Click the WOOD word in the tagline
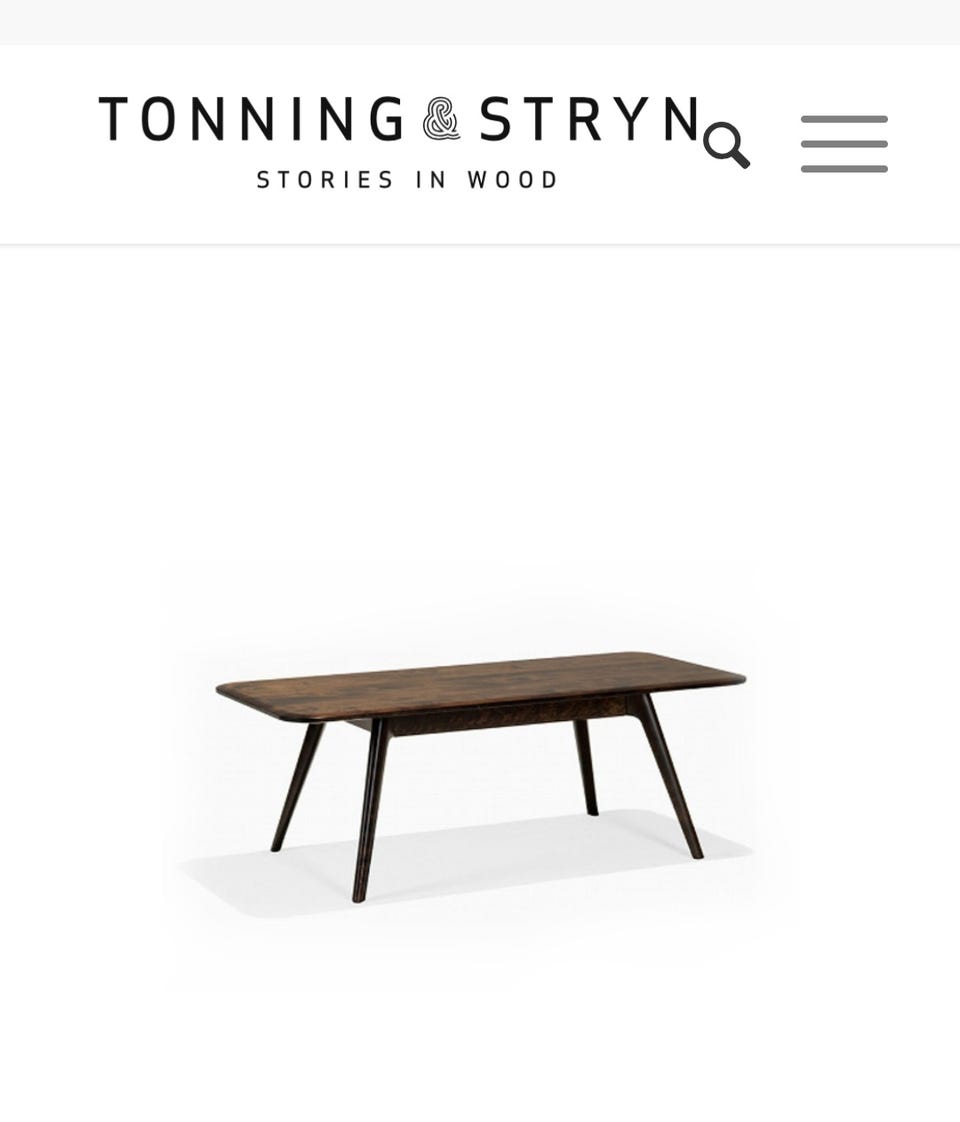The height and width of the screenshot is (1122, 960). (x=512, y=180)
